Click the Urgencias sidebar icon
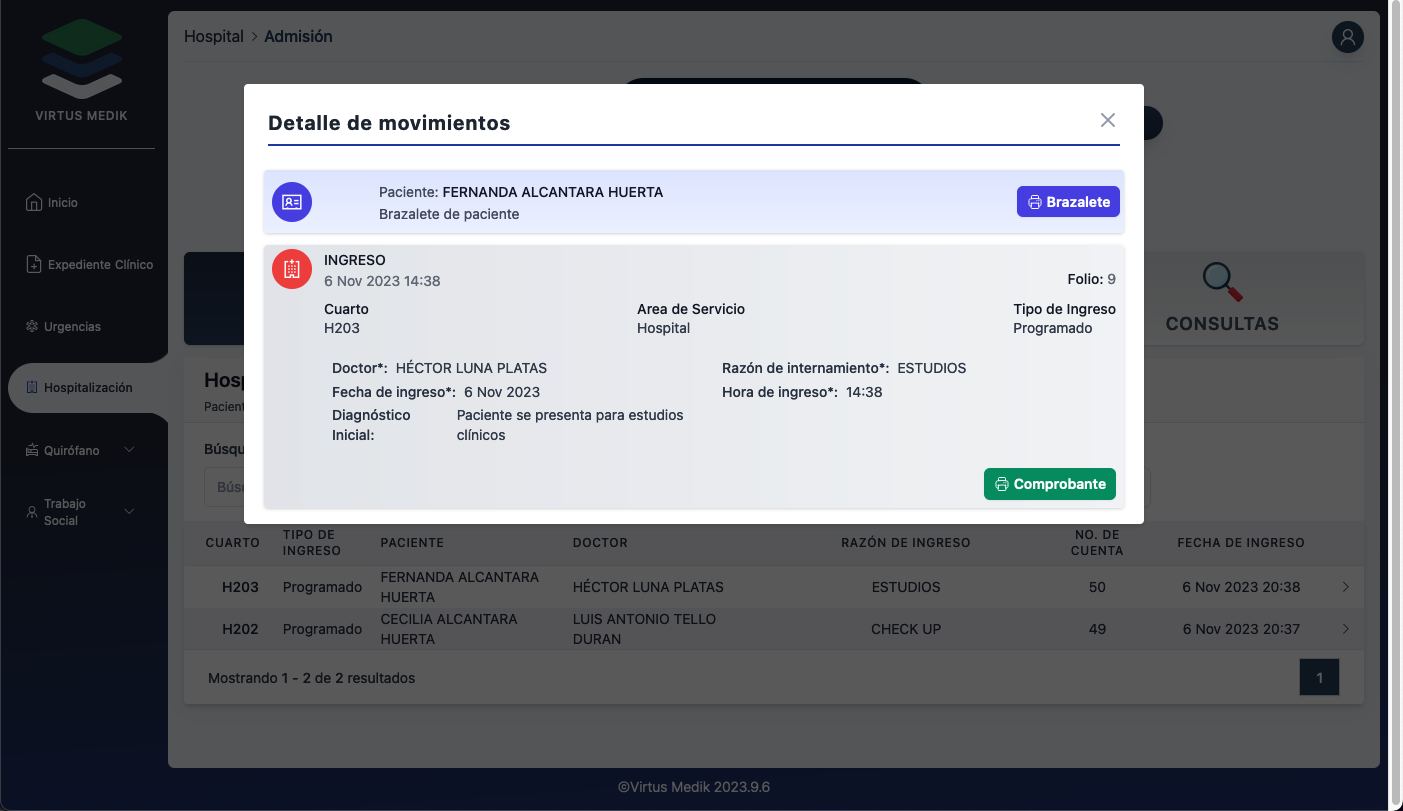Image resolution: width=1403 pixels, height=811 pixels. [x=32, y=327]
